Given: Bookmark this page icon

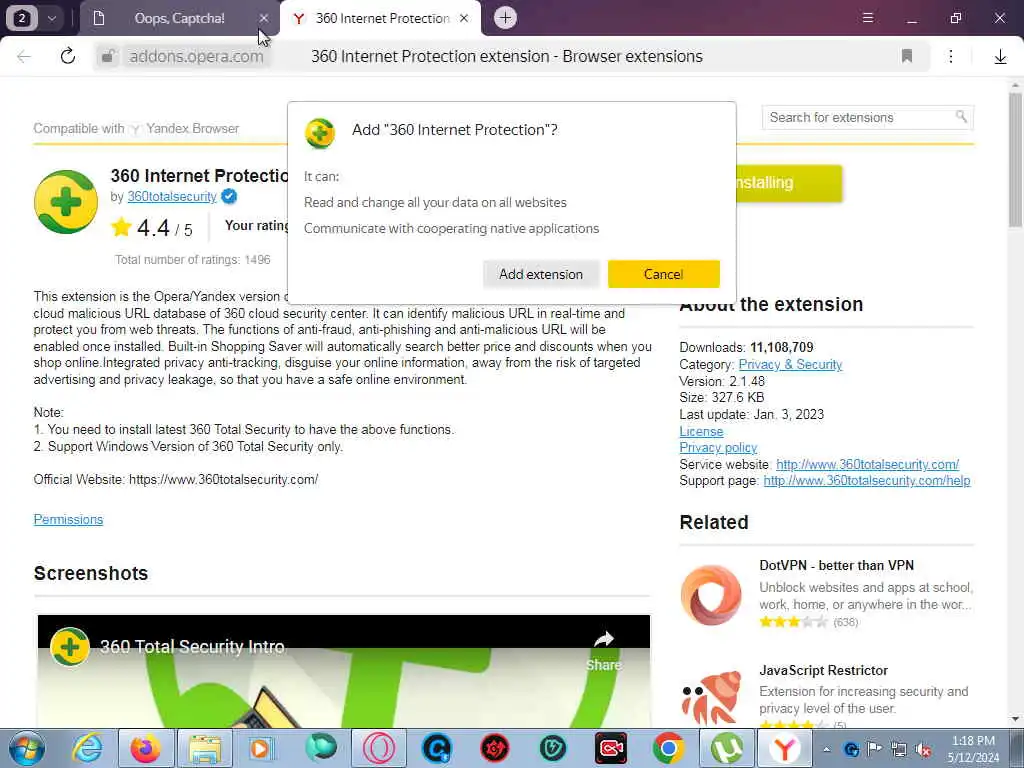Looking at the screenshot, I should (x=906, y=56).
